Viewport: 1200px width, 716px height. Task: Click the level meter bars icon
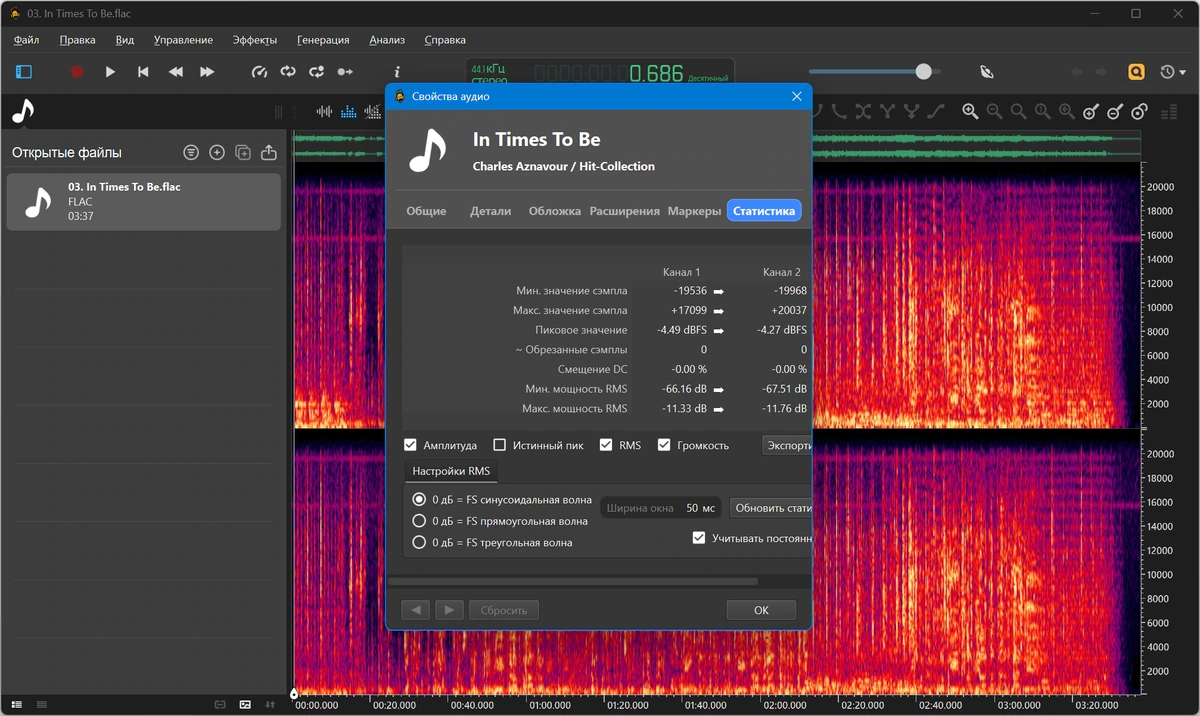1170,112
